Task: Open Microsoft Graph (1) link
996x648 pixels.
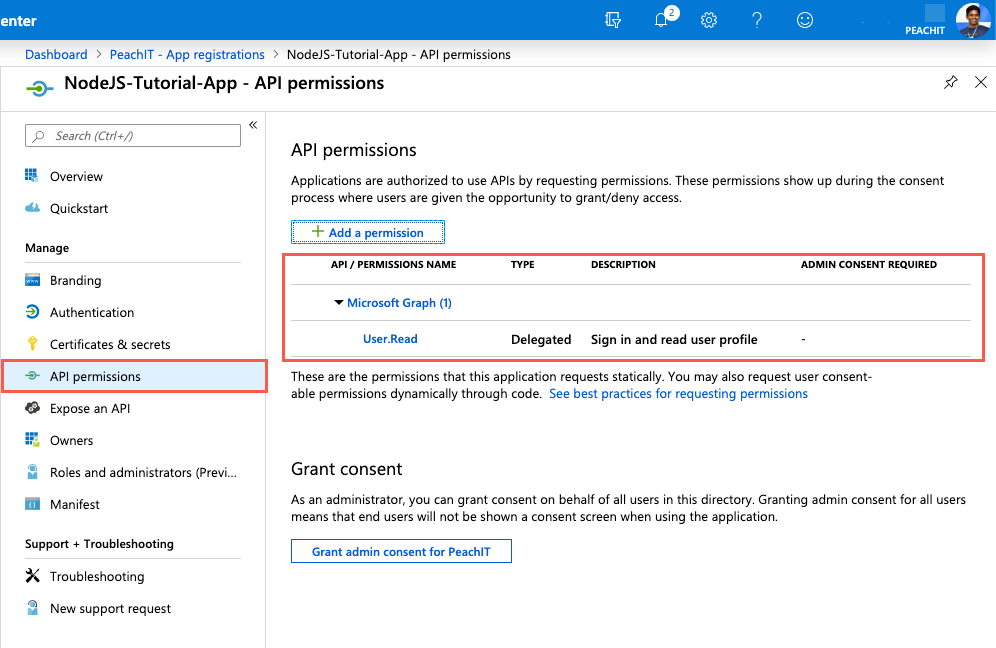Action: coord(399,303)
